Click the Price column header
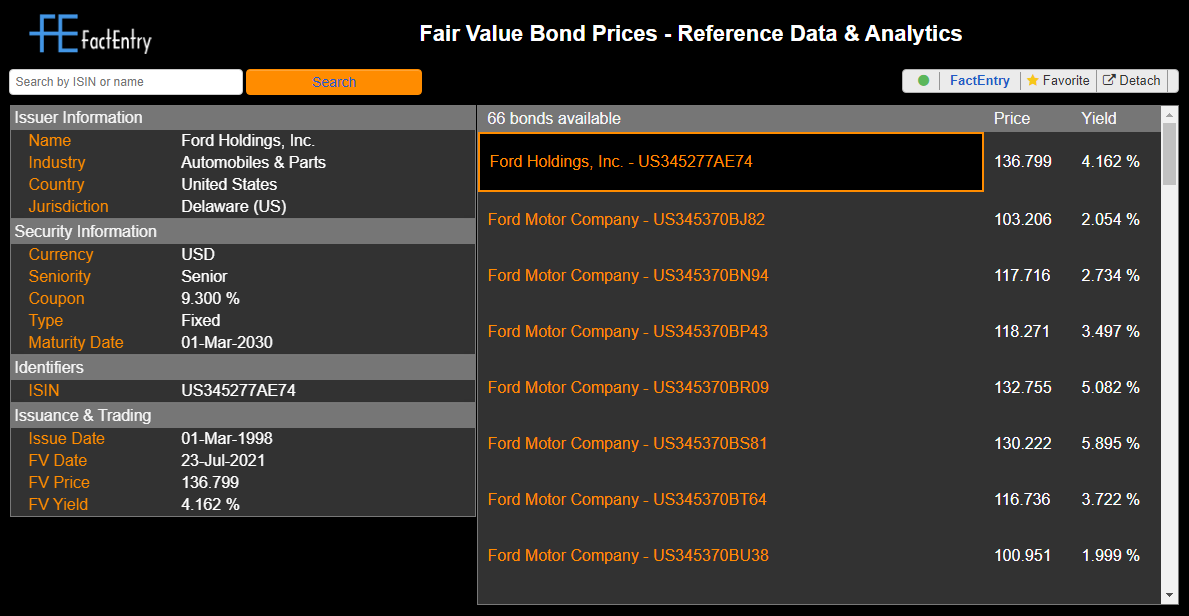The width and height of the screenshot is (1189, 616). 1012,118
